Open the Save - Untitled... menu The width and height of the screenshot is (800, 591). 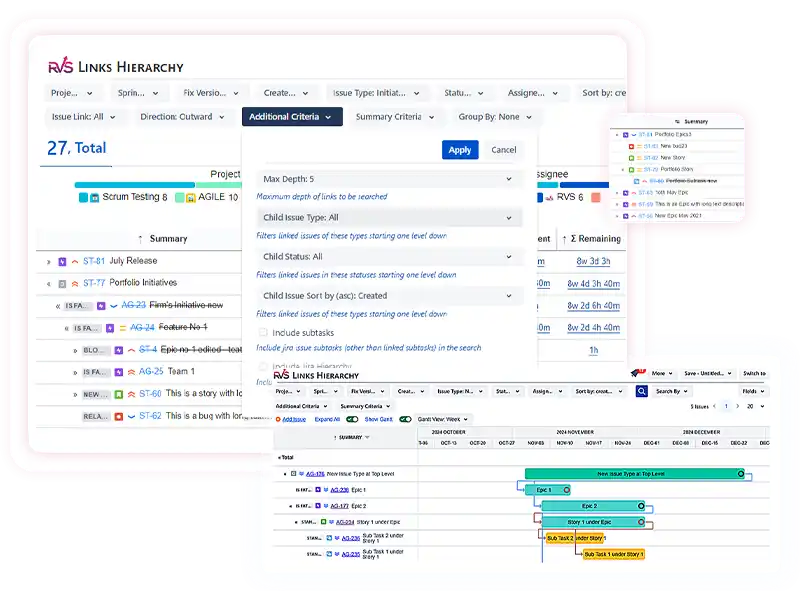(708, 374)
